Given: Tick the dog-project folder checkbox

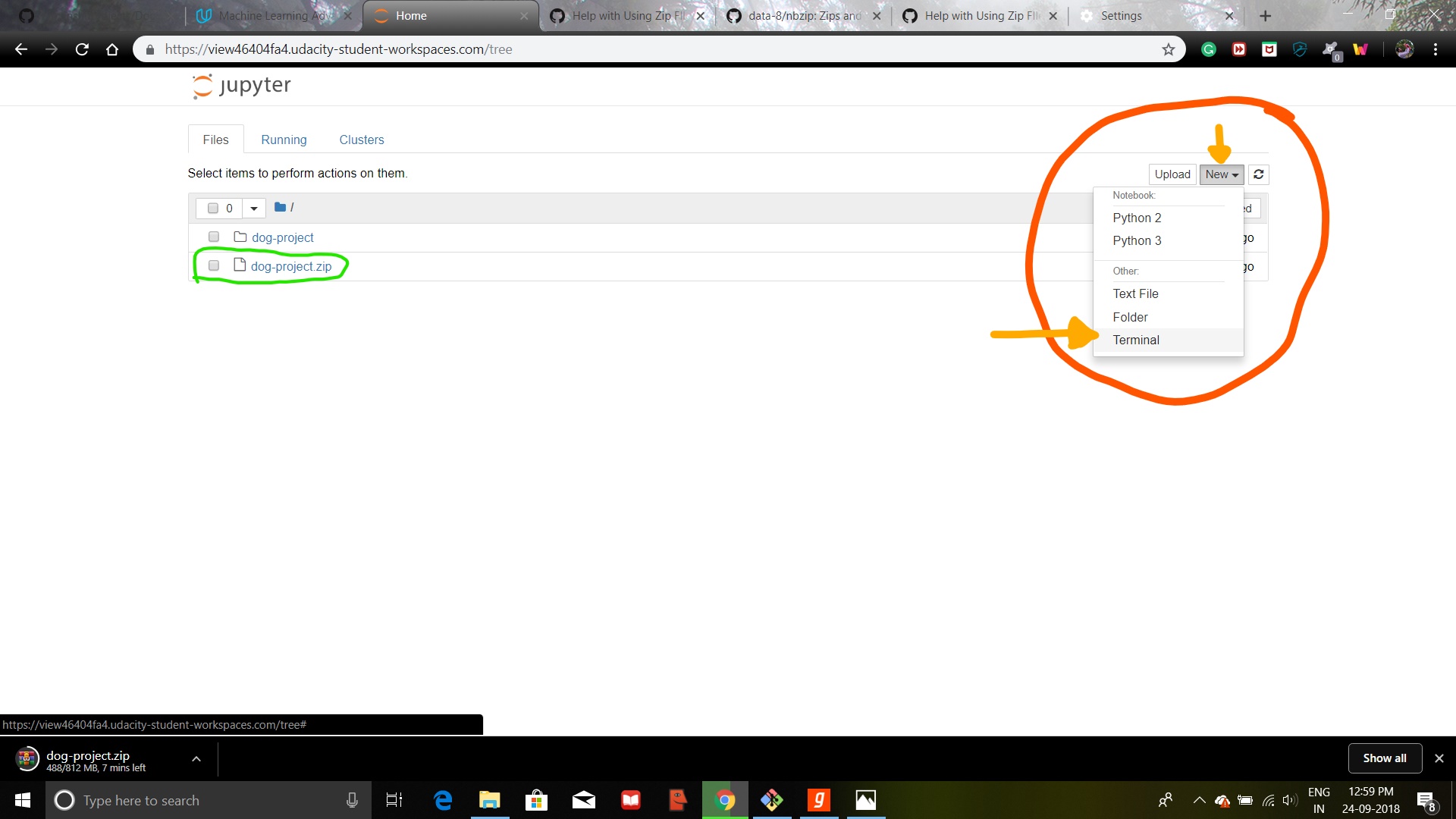Looking at the screenshot, I should (214, 237).
